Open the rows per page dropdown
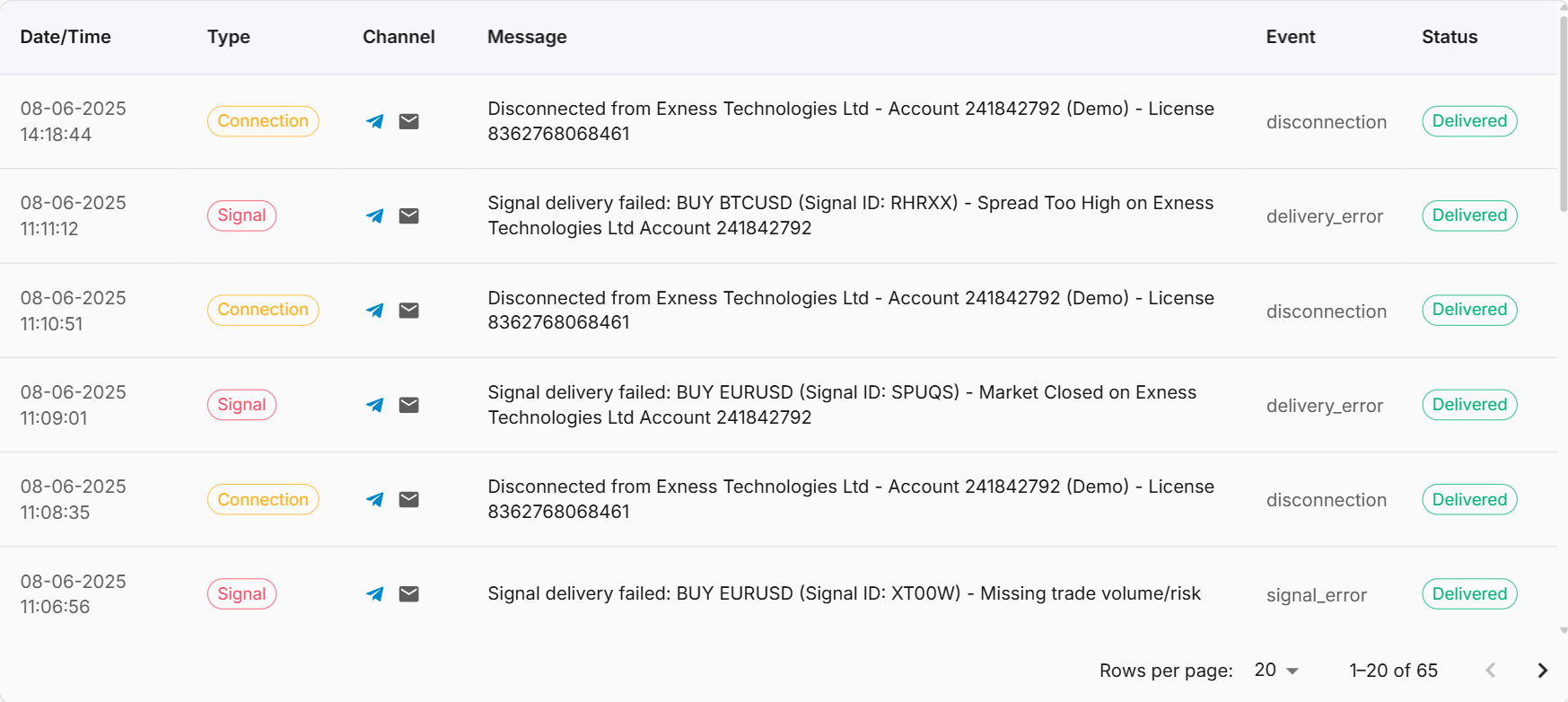This screenshot has width=1568, height=702. coord(1277,670)
